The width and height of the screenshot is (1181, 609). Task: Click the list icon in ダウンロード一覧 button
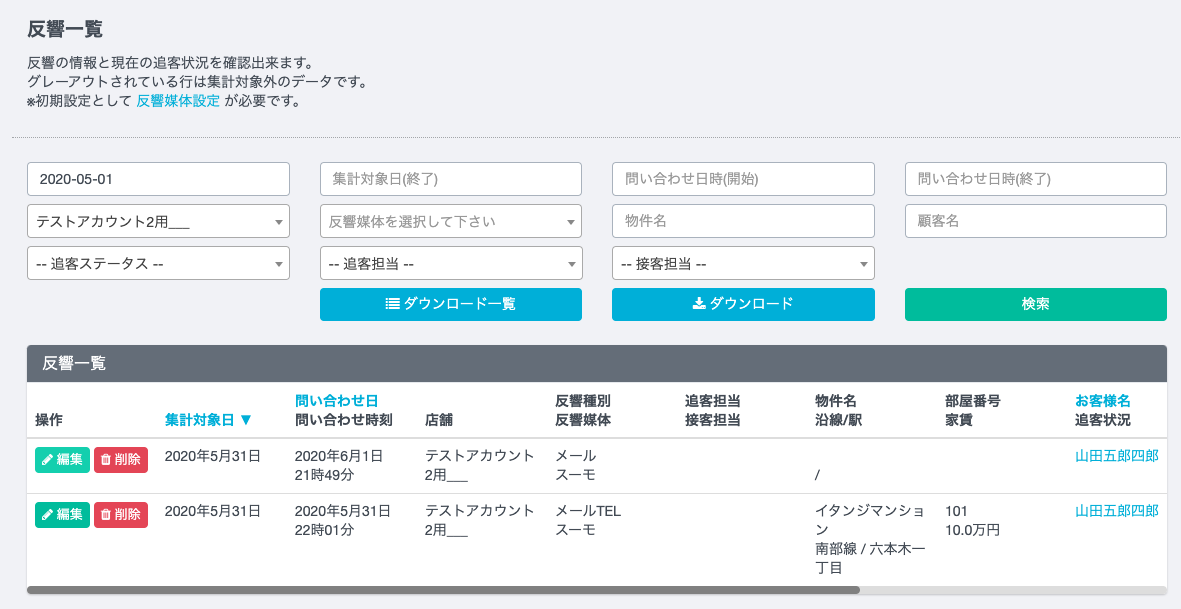tap(392, 304)
